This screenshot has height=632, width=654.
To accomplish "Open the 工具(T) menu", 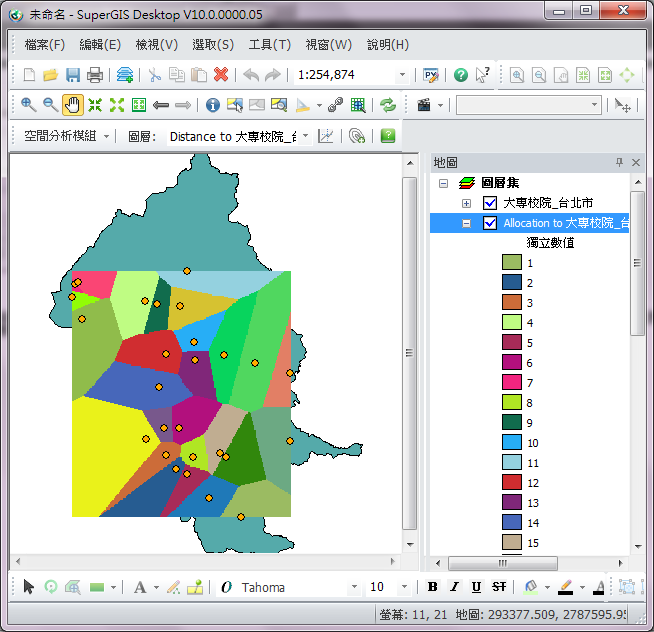I will tap(269, 45).
